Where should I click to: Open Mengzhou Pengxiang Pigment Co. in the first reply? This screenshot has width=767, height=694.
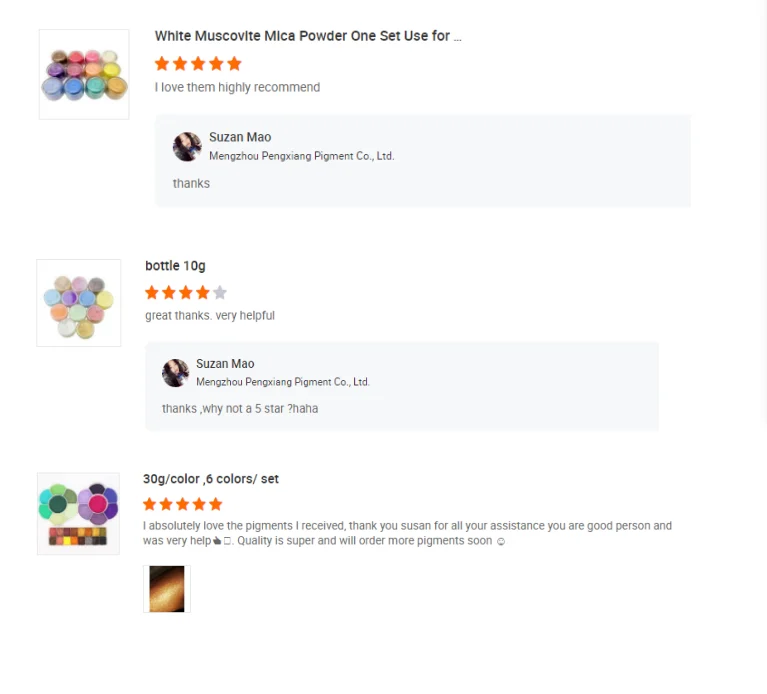pyautogui.click(x=302, y=156)
